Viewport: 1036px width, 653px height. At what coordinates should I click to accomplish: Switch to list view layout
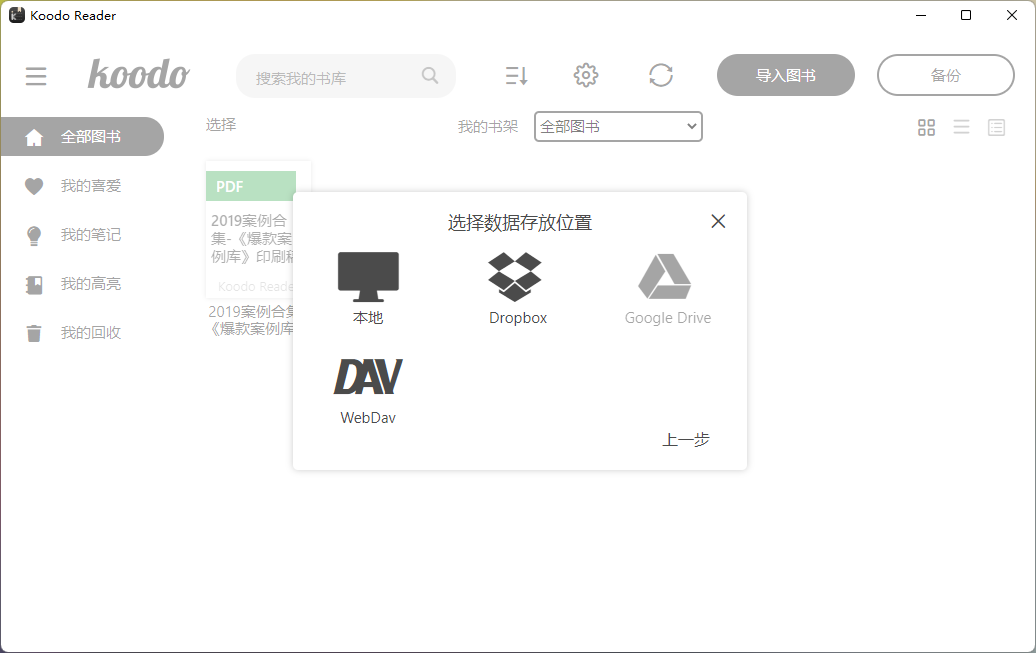click(x=961, y=127)
